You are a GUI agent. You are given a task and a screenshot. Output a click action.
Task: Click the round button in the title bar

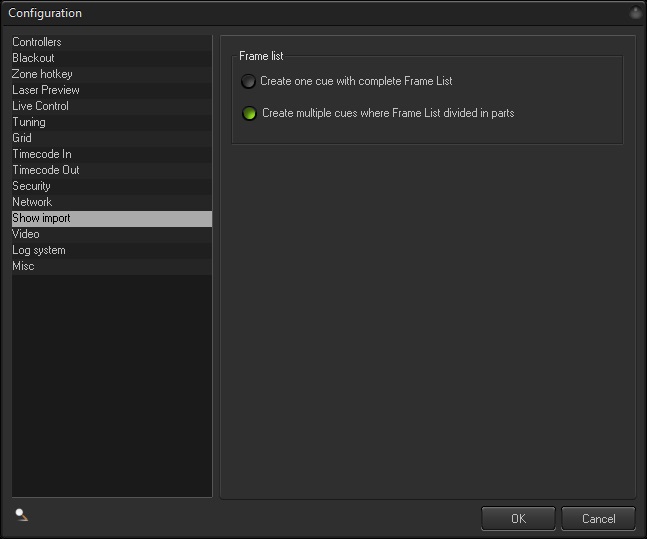point(635,13)
